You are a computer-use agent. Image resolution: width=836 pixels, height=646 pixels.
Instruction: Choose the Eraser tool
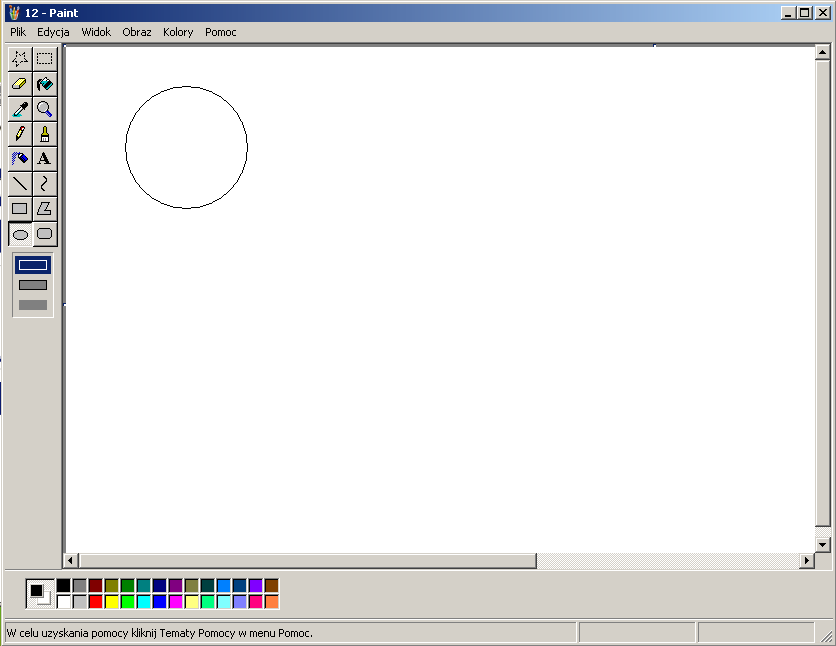click(20, 84)
